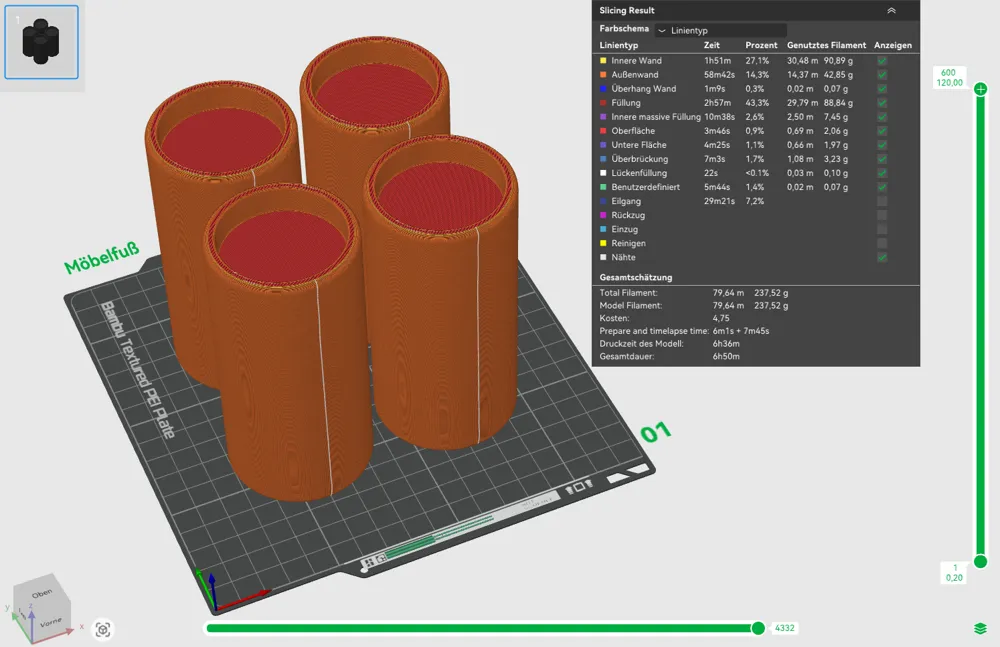Uncheck the Nähte display checkbox
This screenshot has width=1000, height=647.
(882, 257)
